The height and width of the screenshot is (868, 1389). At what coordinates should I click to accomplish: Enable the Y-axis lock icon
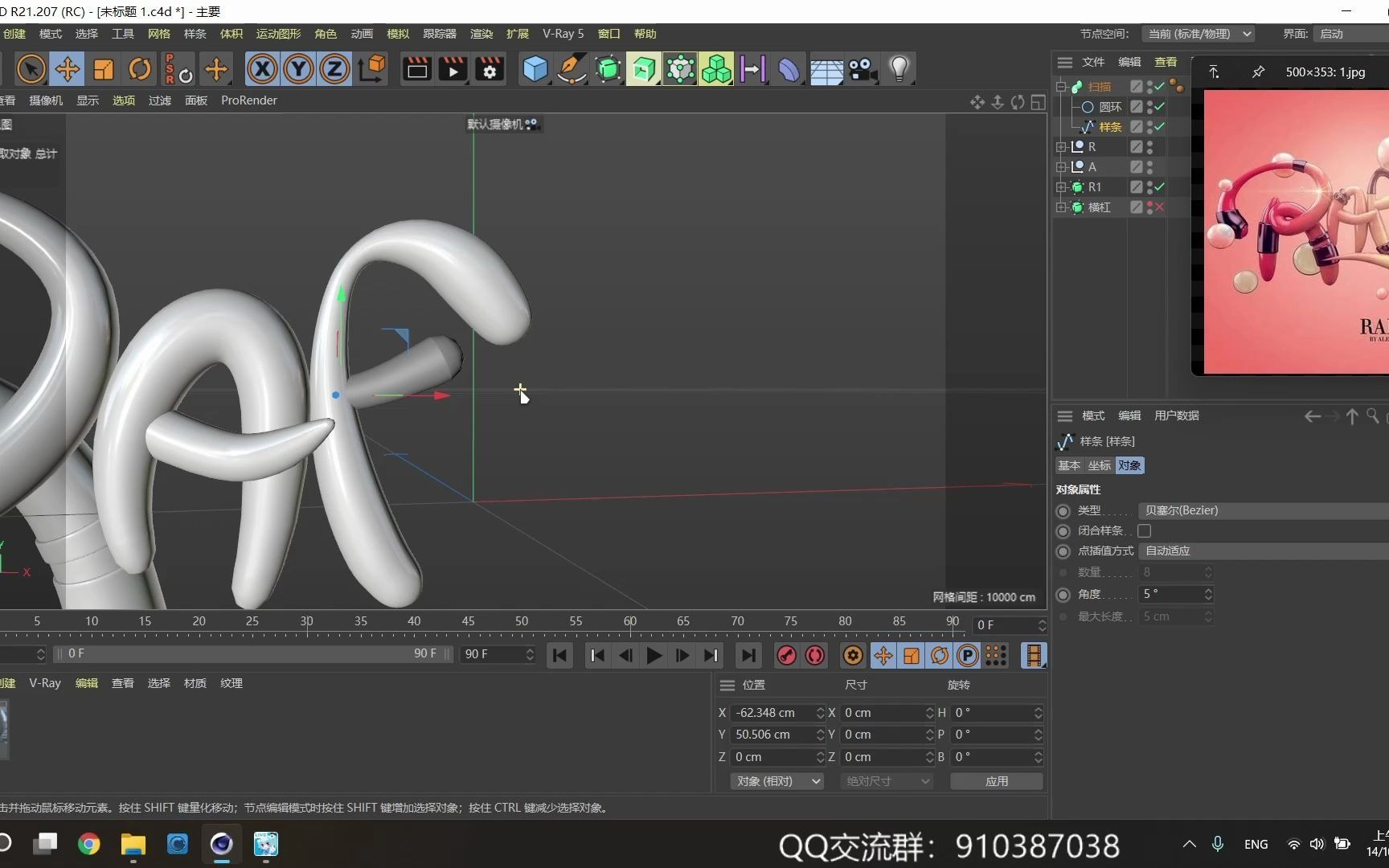pos(297,69)
